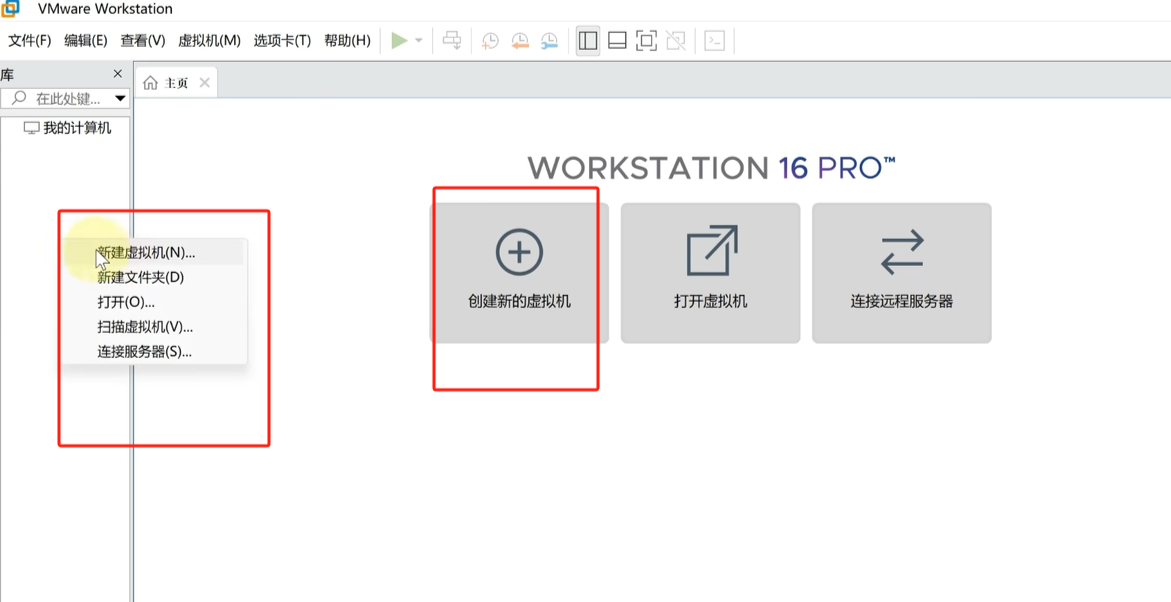Viewport: 1171px width, 602px height.
Task: Choose 打开(O)... from context menu
Action: click(153, 302)
